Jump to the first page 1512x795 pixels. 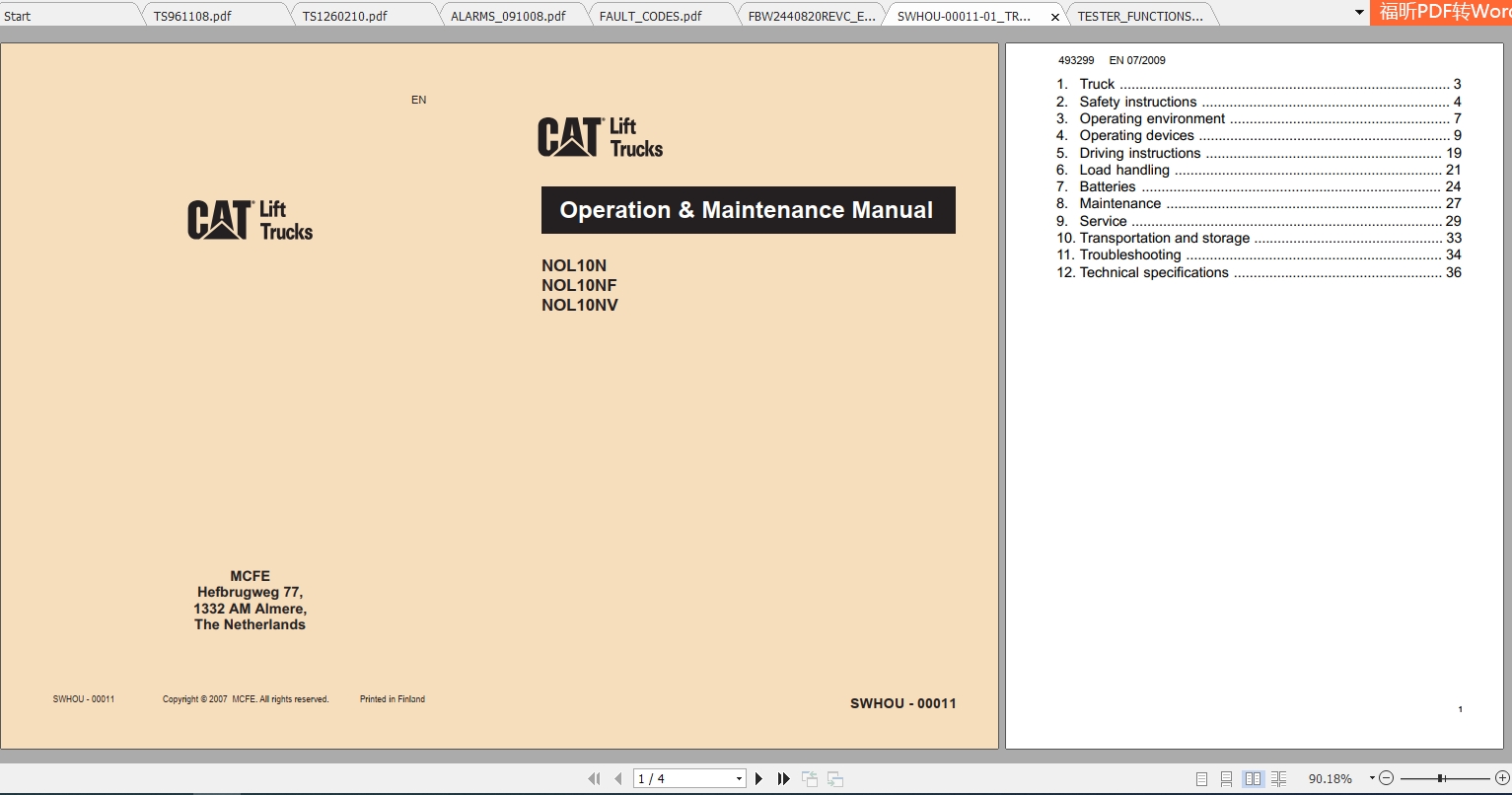pyautogui.click(x=596, y=778)
